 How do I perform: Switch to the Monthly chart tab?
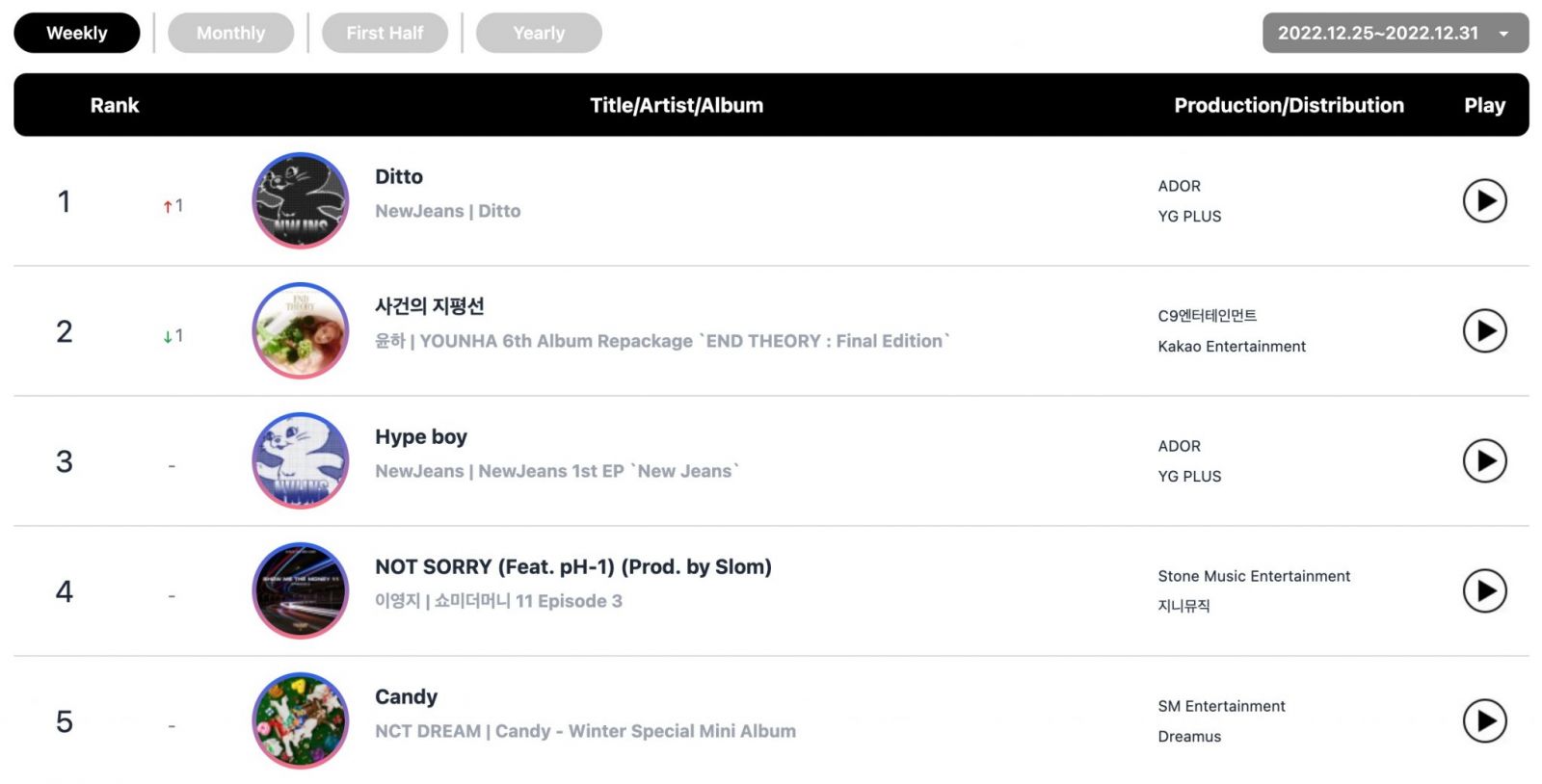click(231, 33)
